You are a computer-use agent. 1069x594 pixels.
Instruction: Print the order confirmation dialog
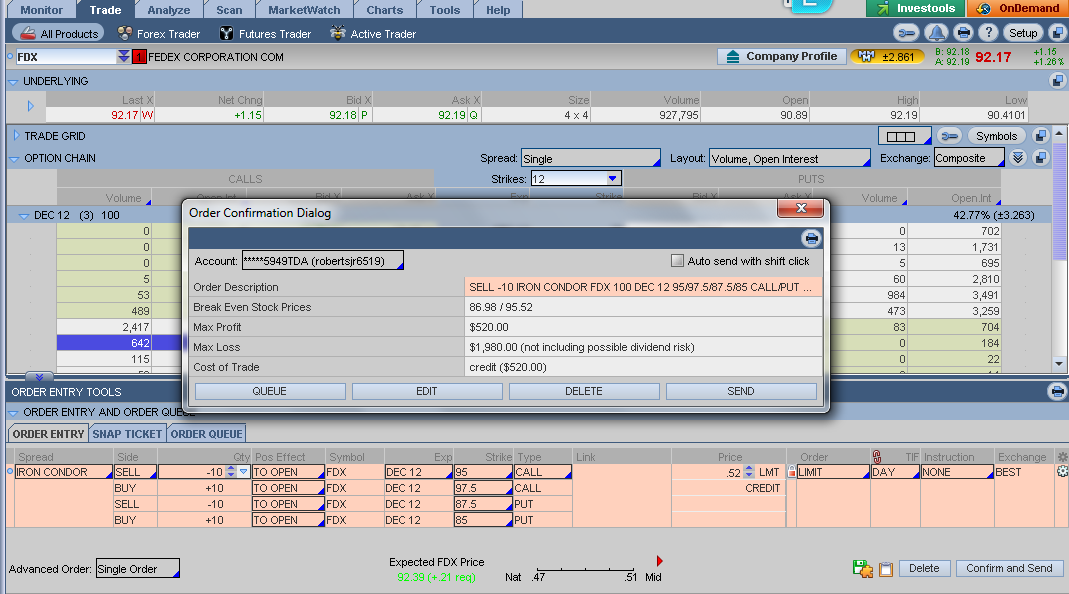tap(811, 238)
